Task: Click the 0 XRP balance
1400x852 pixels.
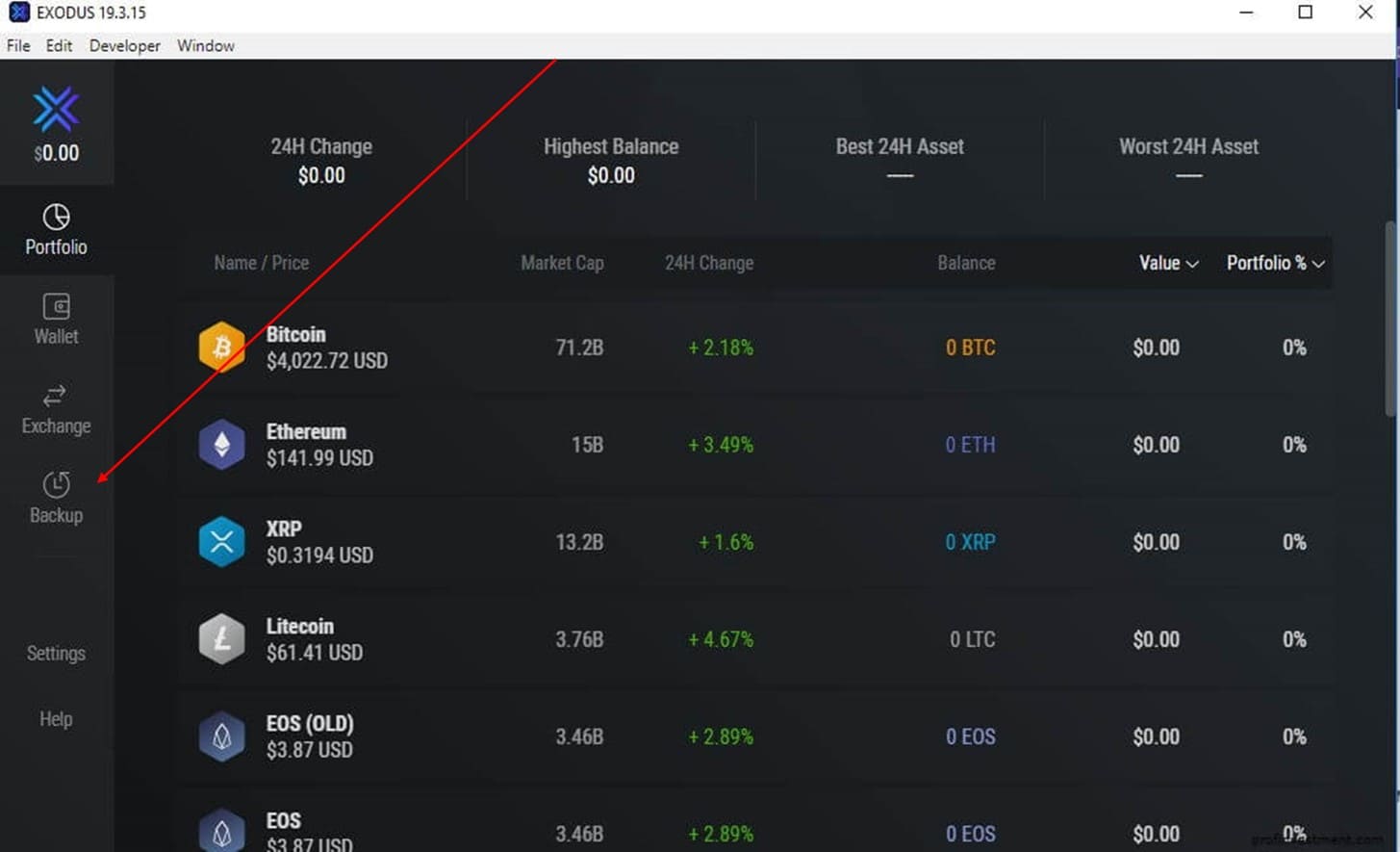Action: click(970, 542)
